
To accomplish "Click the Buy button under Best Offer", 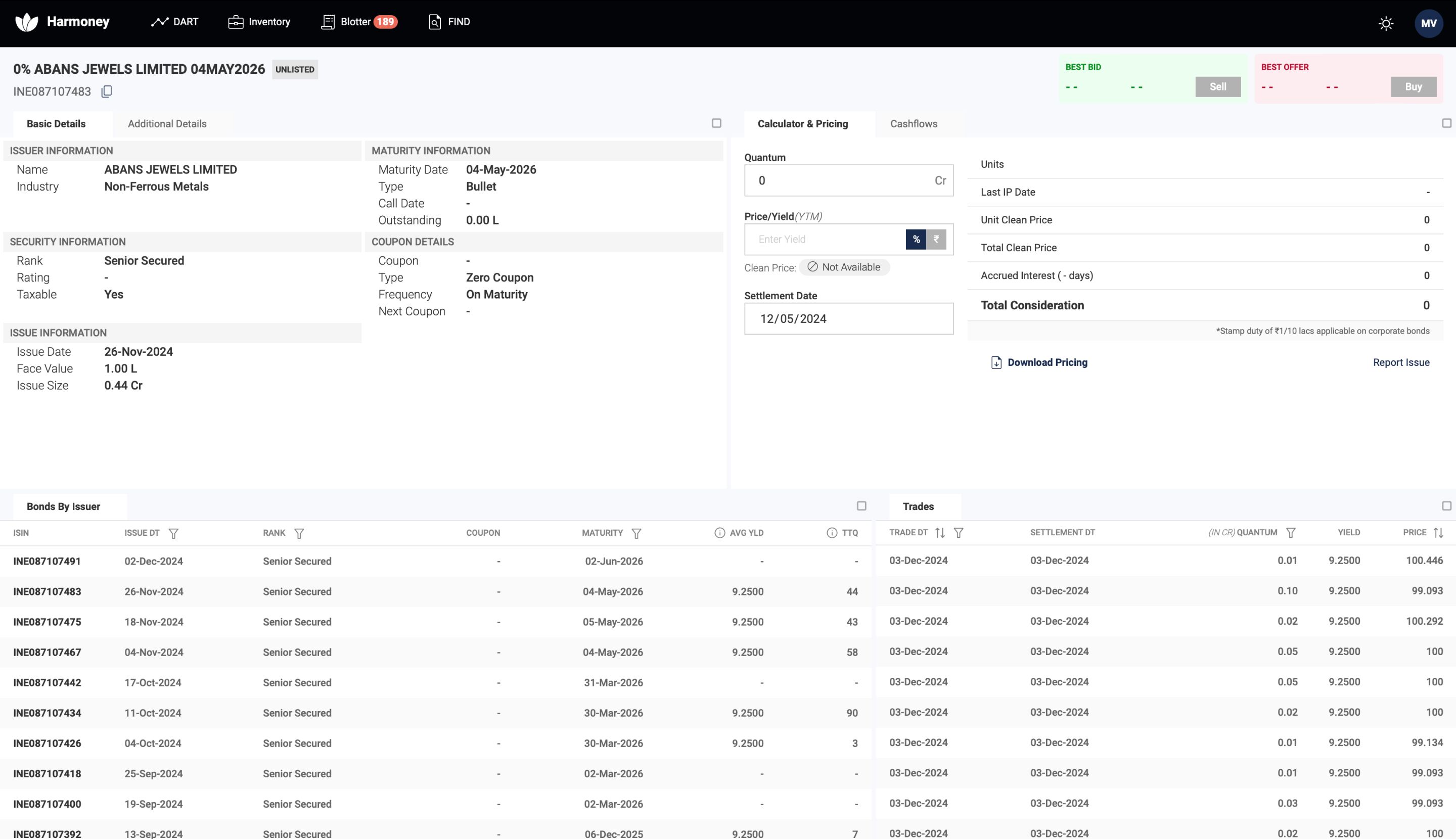I will point(1414,87).
